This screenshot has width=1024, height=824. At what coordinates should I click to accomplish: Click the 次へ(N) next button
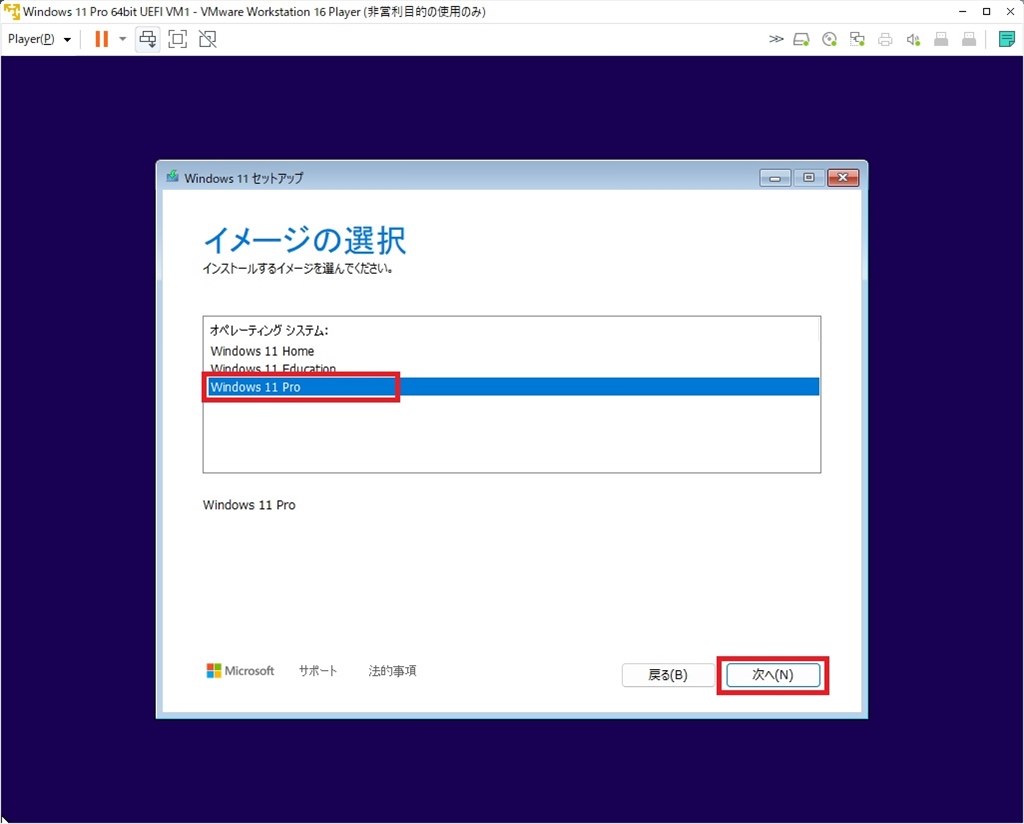tap(773, 675)
